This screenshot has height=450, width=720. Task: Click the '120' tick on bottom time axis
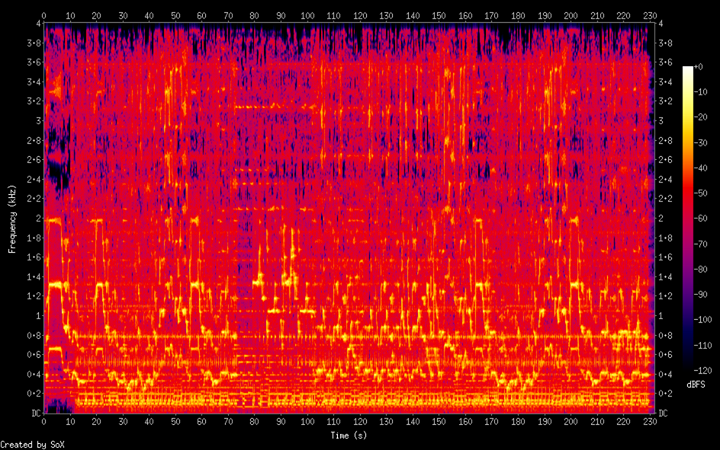click(360, 421)
